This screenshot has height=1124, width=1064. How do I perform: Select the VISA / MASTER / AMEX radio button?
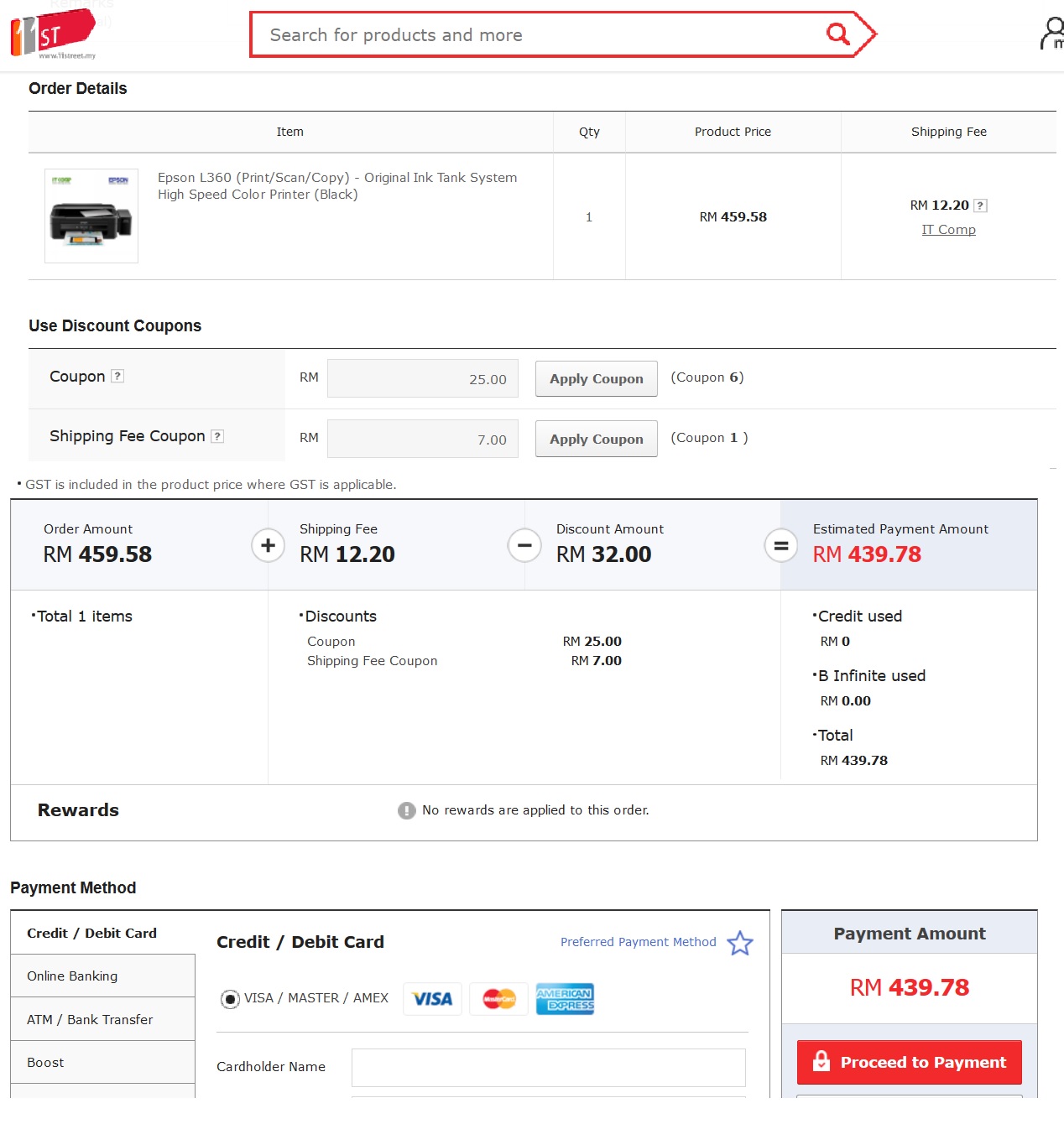(230, 999)
